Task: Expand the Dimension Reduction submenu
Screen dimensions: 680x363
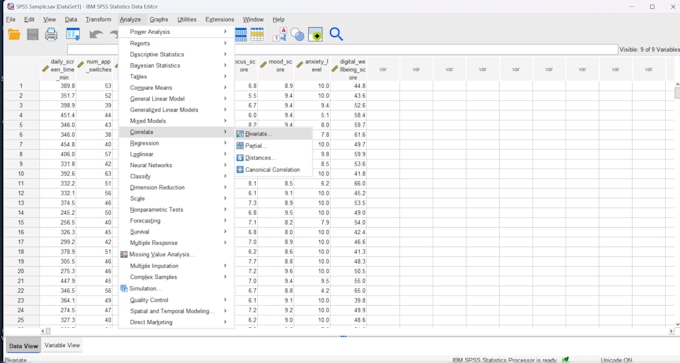Action: (176, 187)
